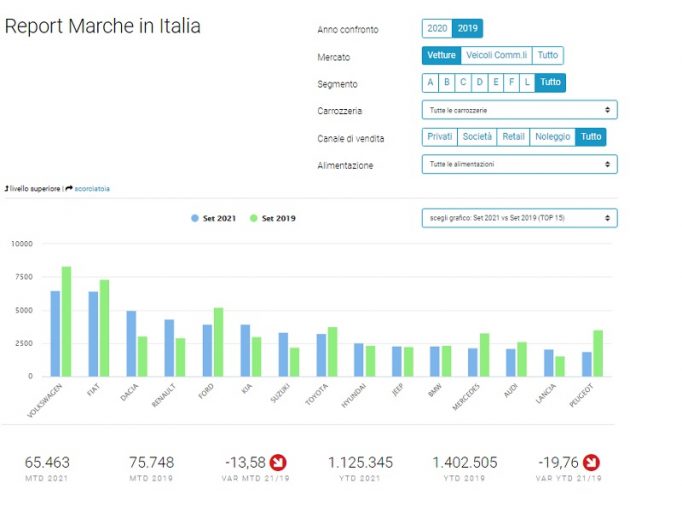The width and height of the screenshot is (682, 512).
Task: Select segment F
Action: coord(511,83)
